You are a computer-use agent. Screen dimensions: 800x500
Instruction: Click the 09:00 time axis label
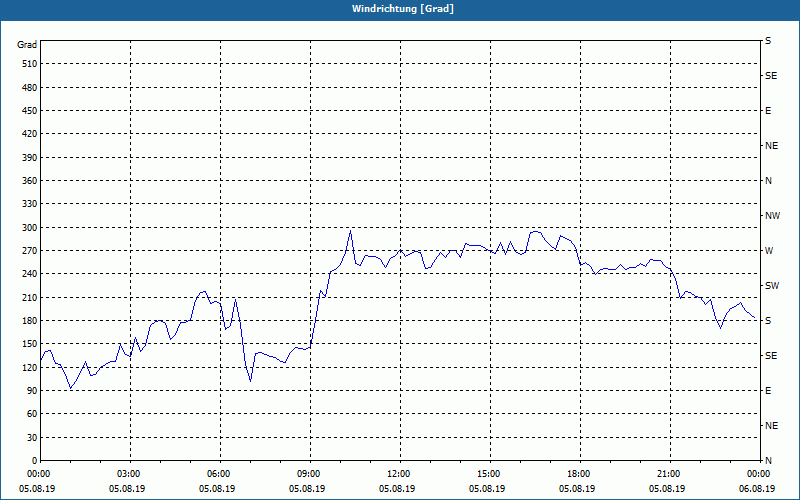tap(308, 474)
